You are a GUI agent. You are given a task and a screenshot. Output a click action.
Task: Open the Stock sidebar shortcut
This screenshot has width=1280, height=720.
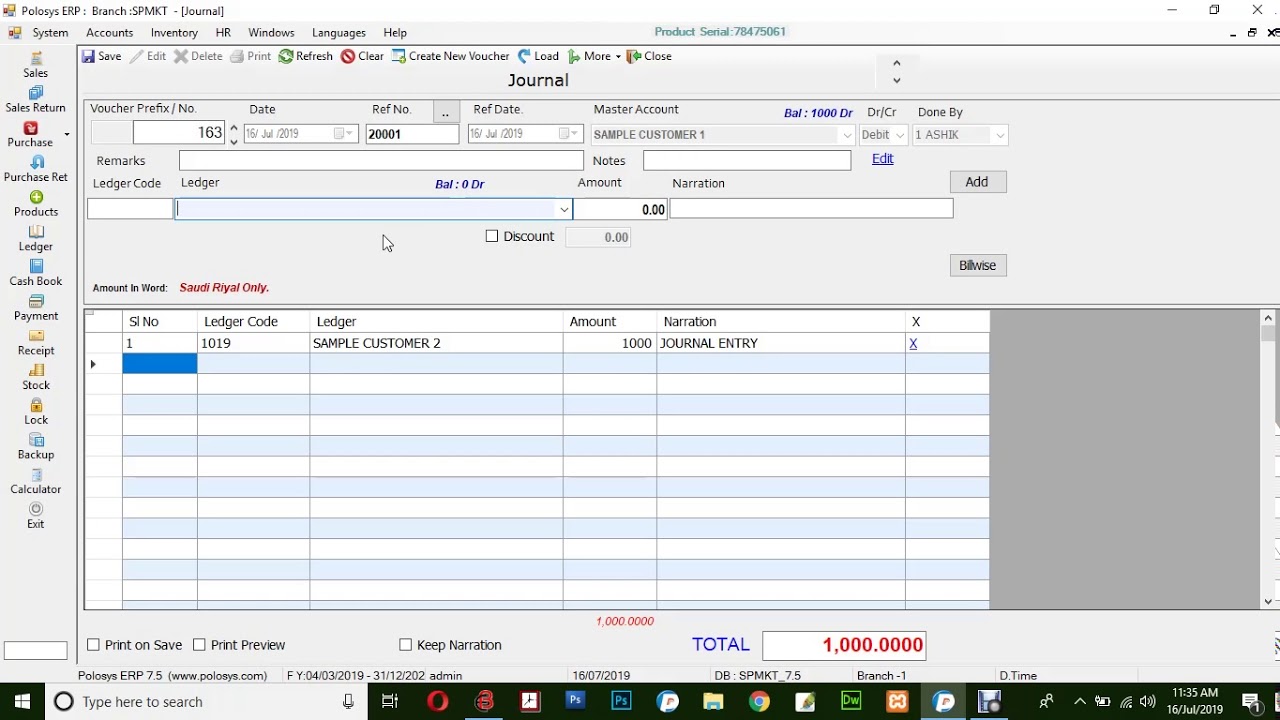[x=36, y=377]
